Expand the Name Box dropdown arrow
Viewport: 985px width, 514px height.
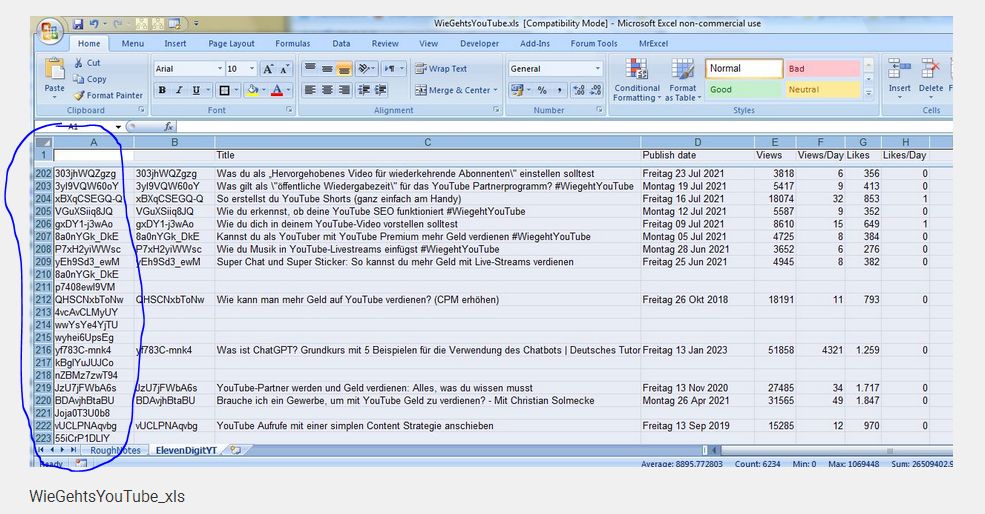point(117,127)
